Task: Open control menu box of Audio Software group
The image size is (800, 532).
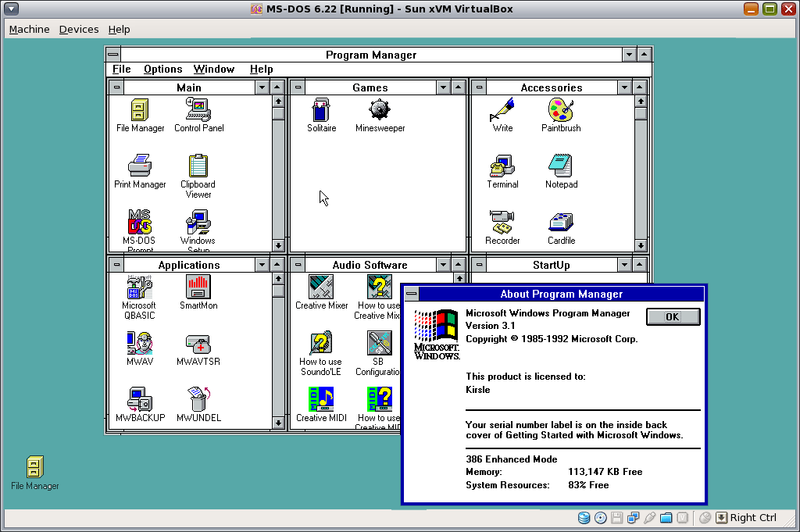Action: 297,265
